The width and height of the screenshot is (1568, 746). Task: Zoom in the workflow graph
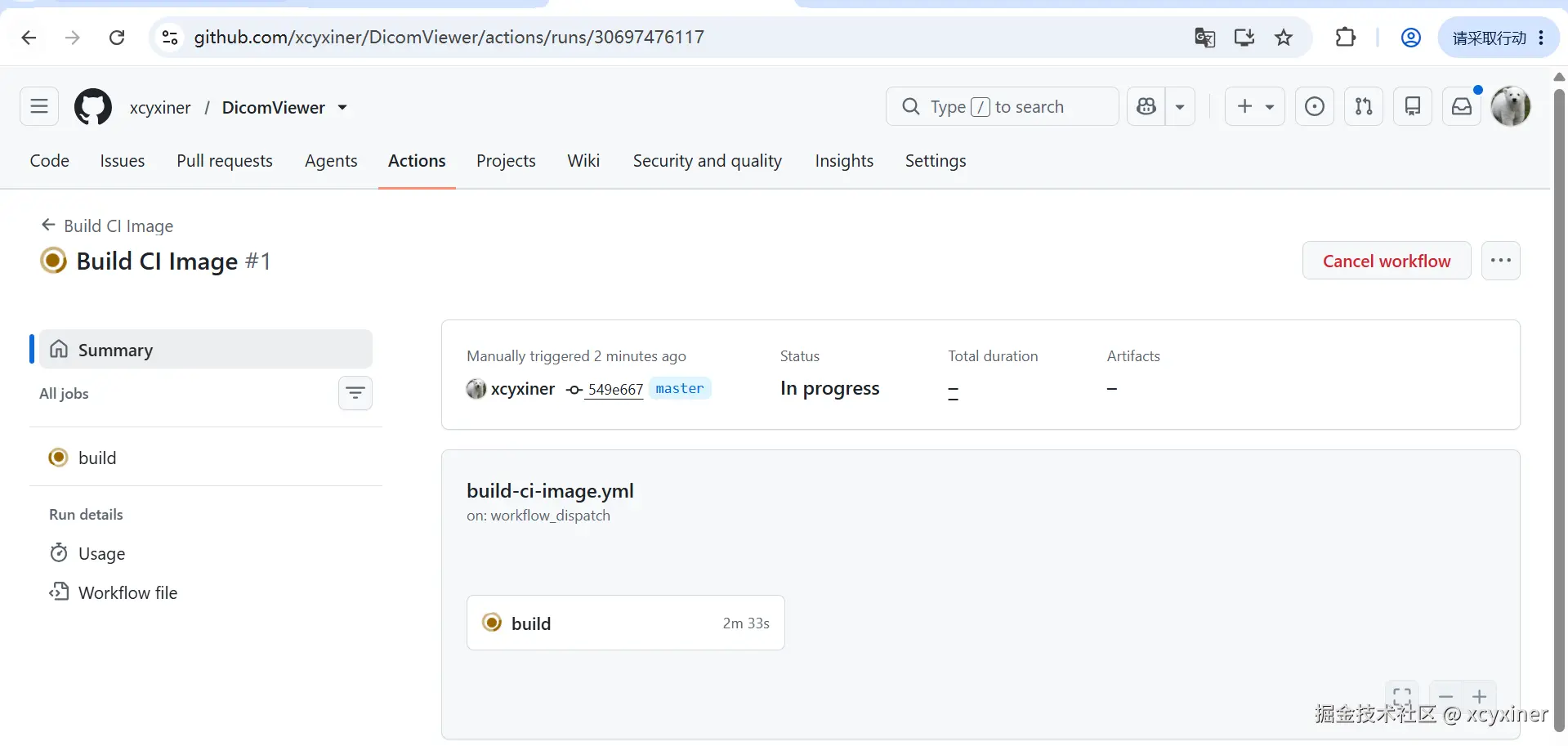point(1480,696)
